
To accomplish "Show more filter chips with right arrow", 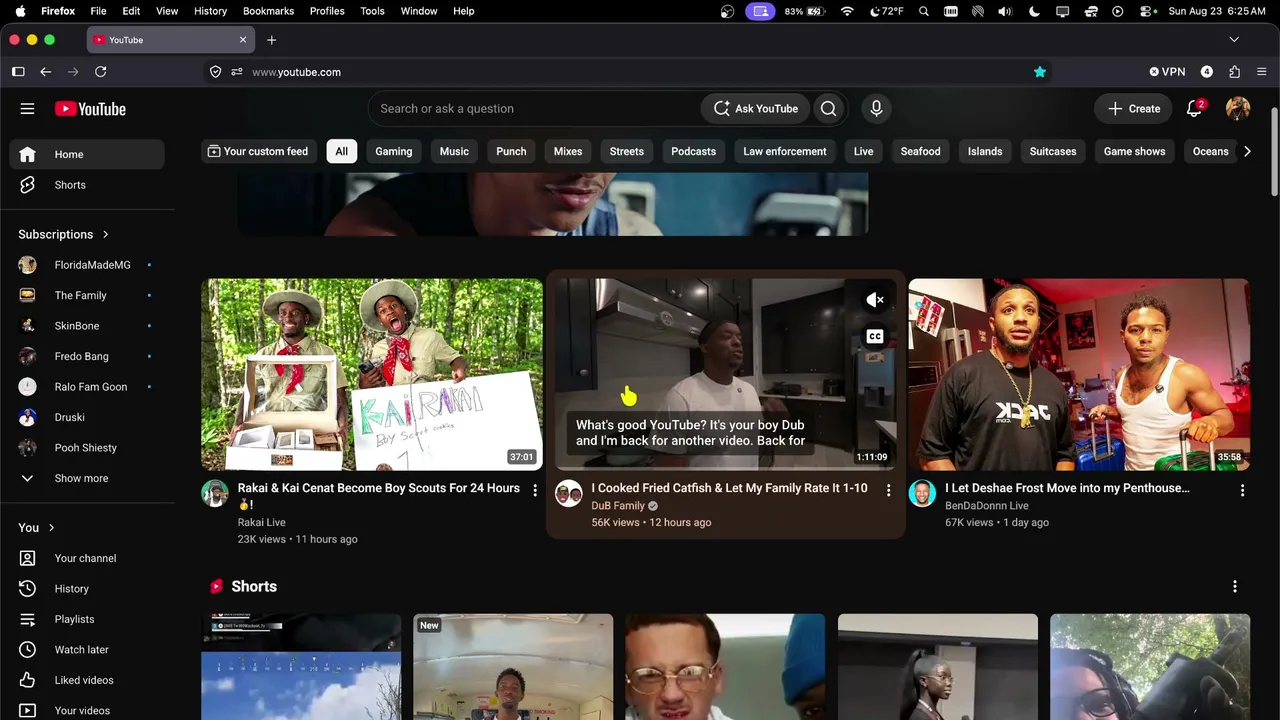I will 1247,151.
